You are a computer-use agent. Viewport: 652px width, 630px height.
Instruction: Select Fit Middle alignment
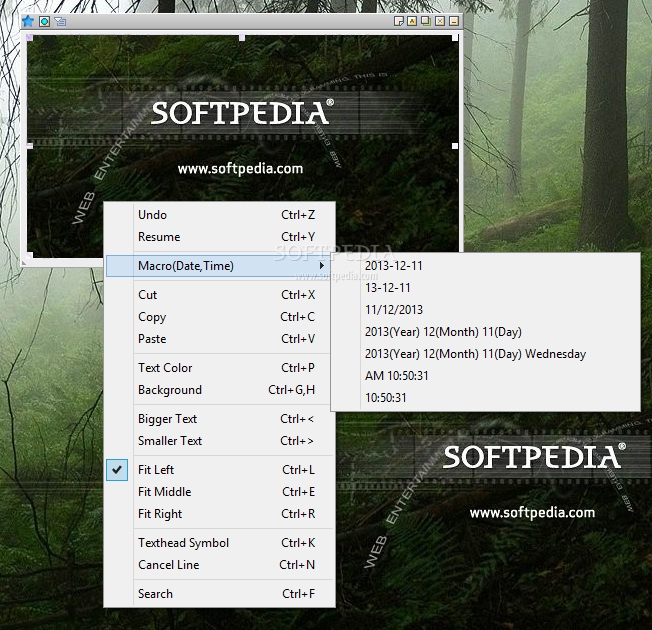(220, 492)
